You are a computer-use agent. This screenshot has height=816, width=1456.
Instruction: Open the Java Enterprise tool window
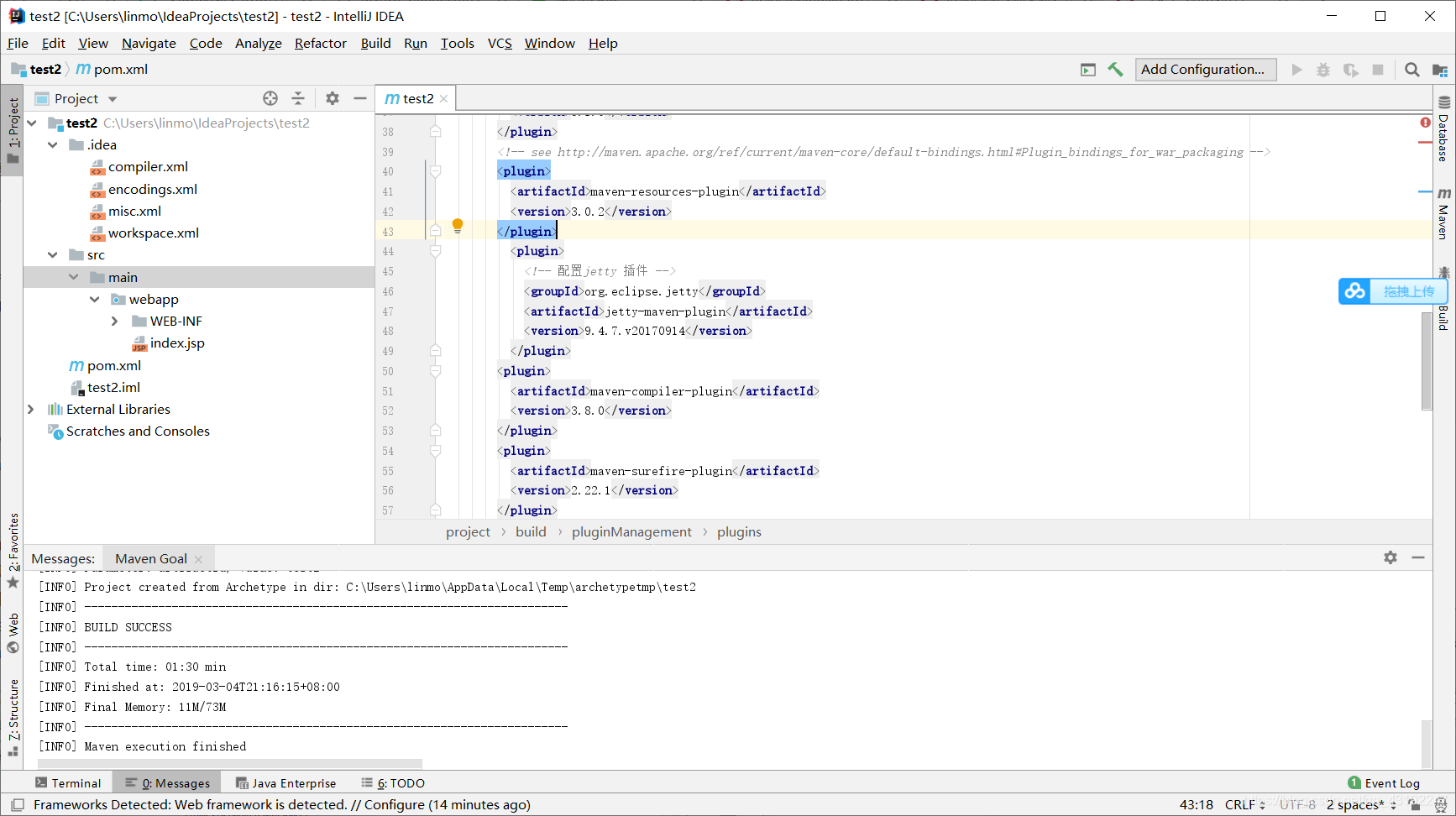[x=286, y=783]
